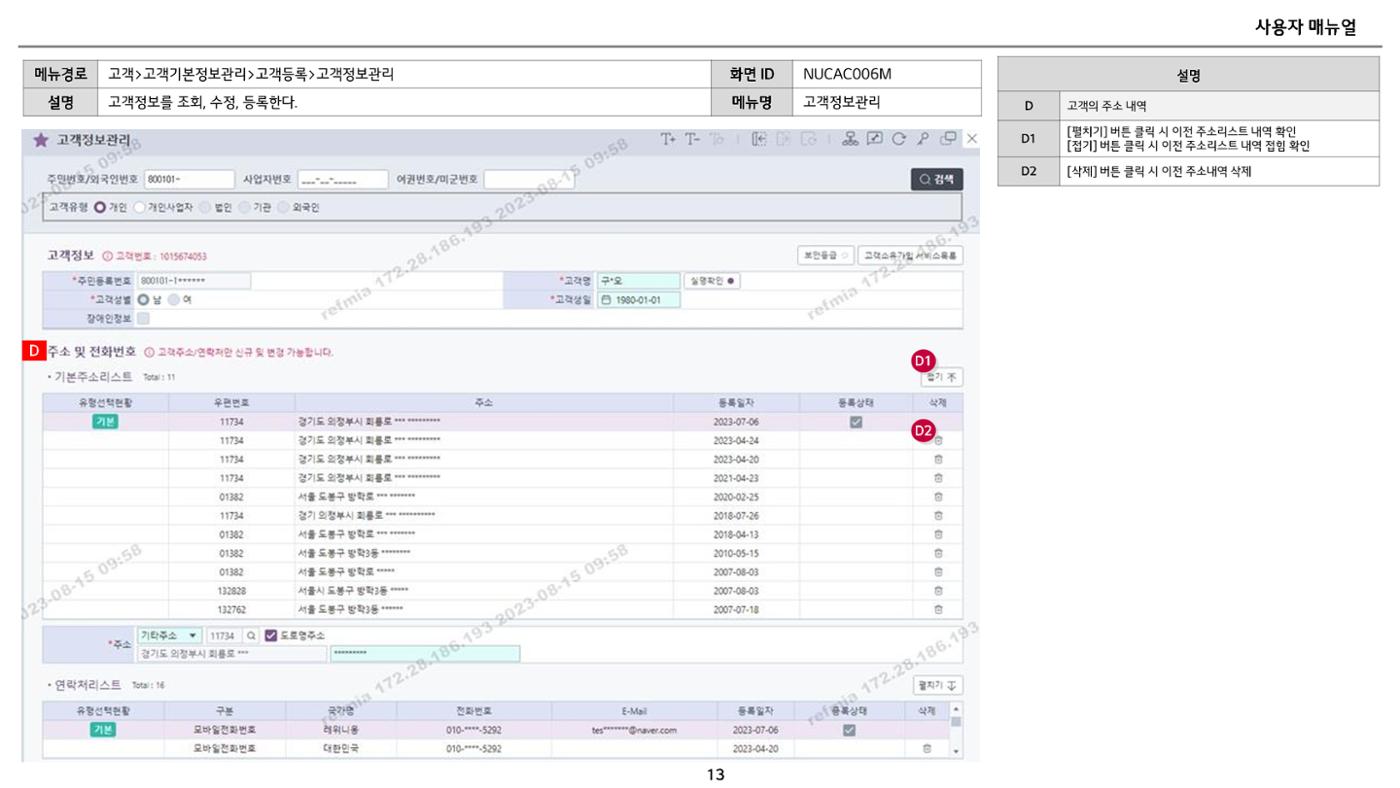The image size is (1400, 788).
Task: Click the E-Mail column header
Action: click(x=634, y=710)
